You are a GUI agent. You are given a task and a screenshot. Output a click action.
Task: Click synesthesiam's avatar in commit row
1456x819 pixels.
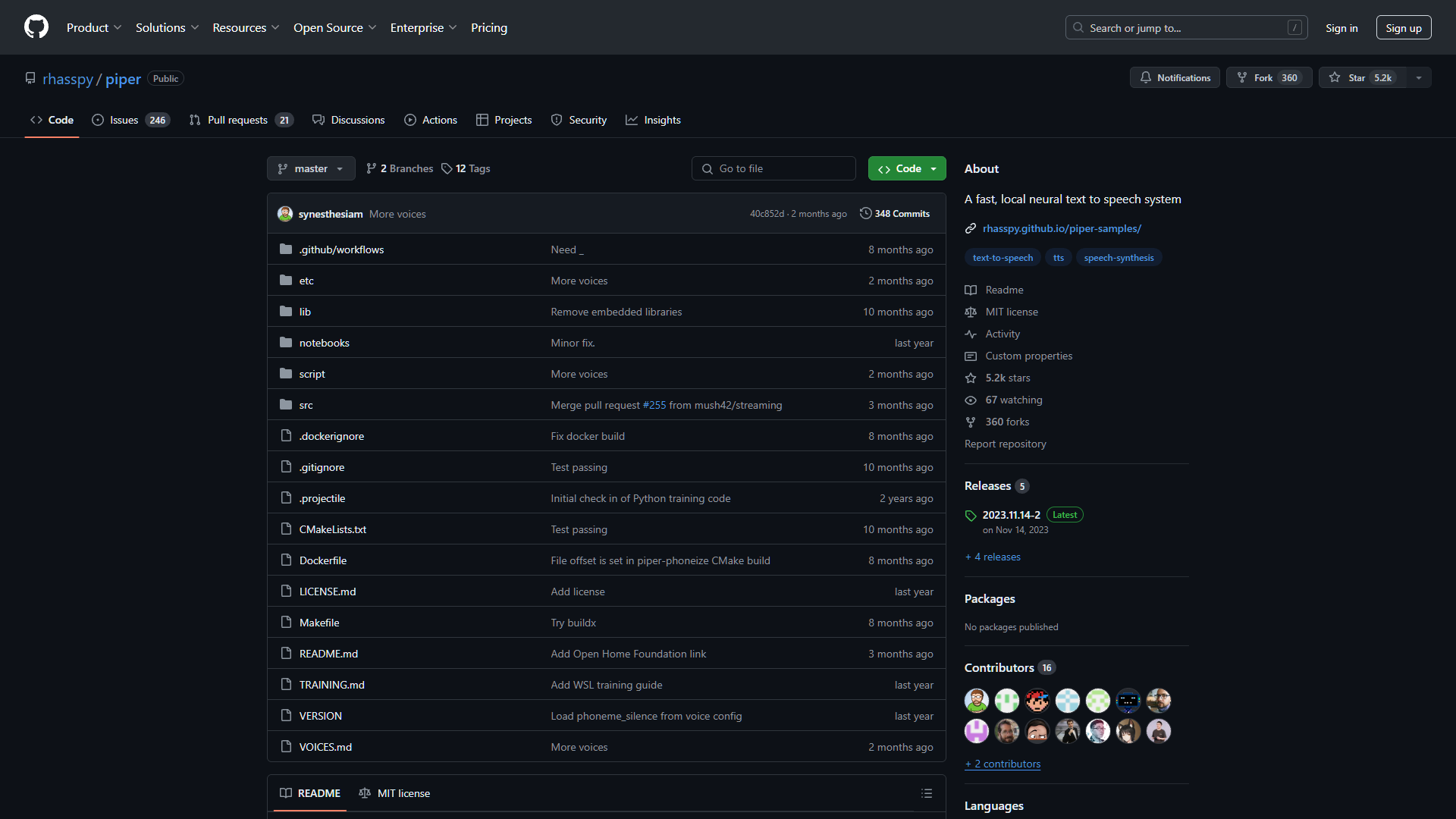click(x=285, y=214)
